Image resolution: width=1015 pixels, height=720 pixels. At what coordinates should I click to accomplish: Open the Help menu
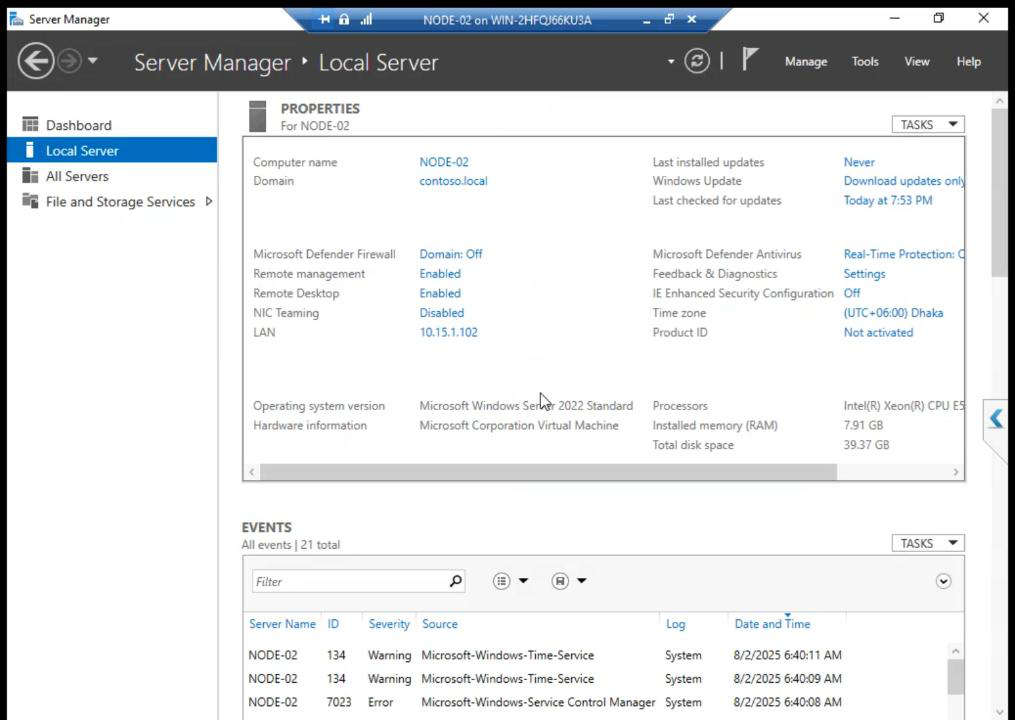(968, 62)
